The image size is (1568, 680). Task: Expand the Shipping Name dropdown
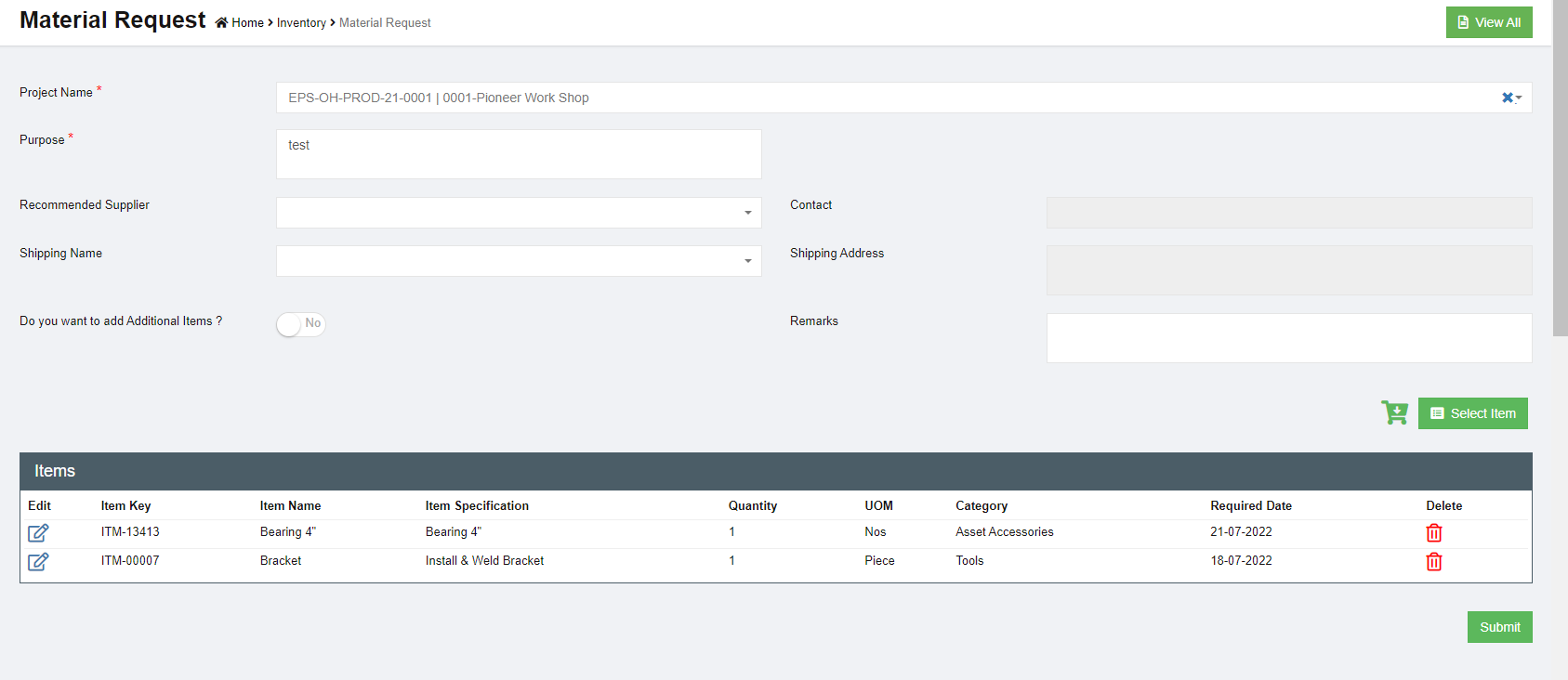click(x=519, y=261)
